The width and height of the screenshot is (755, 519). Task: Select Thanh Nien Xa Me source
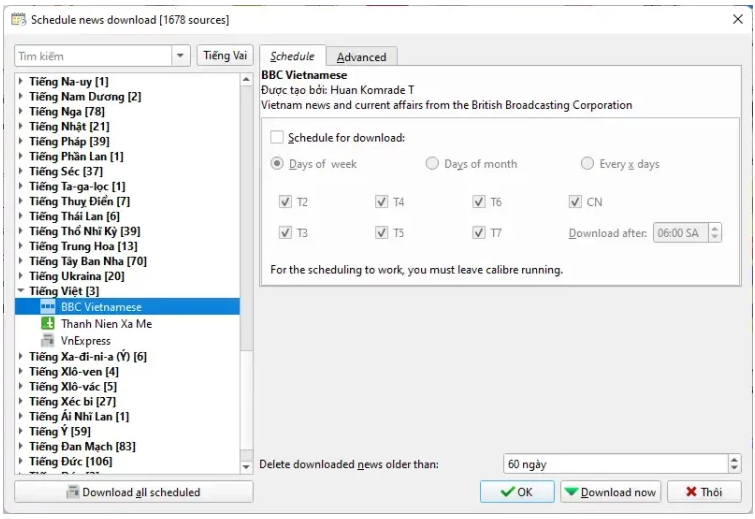click(127, 324)
